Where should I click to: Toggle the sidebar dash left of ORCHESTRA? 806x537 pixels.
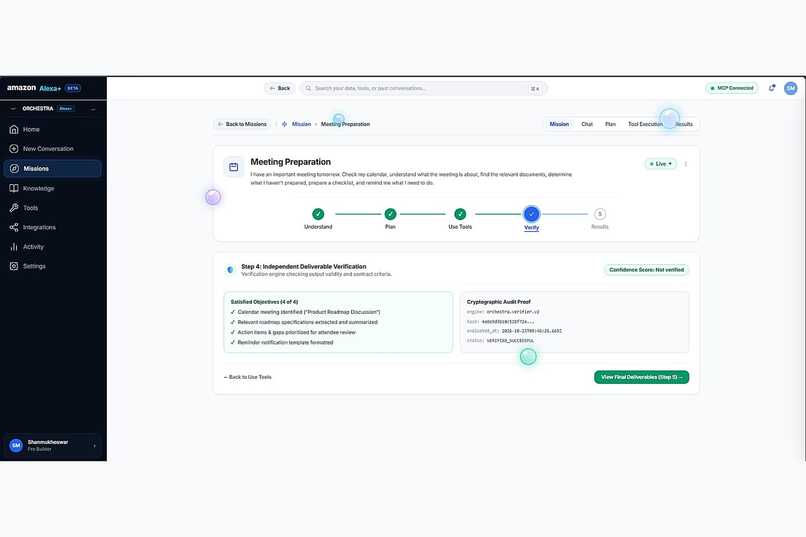tap(13, 109)
